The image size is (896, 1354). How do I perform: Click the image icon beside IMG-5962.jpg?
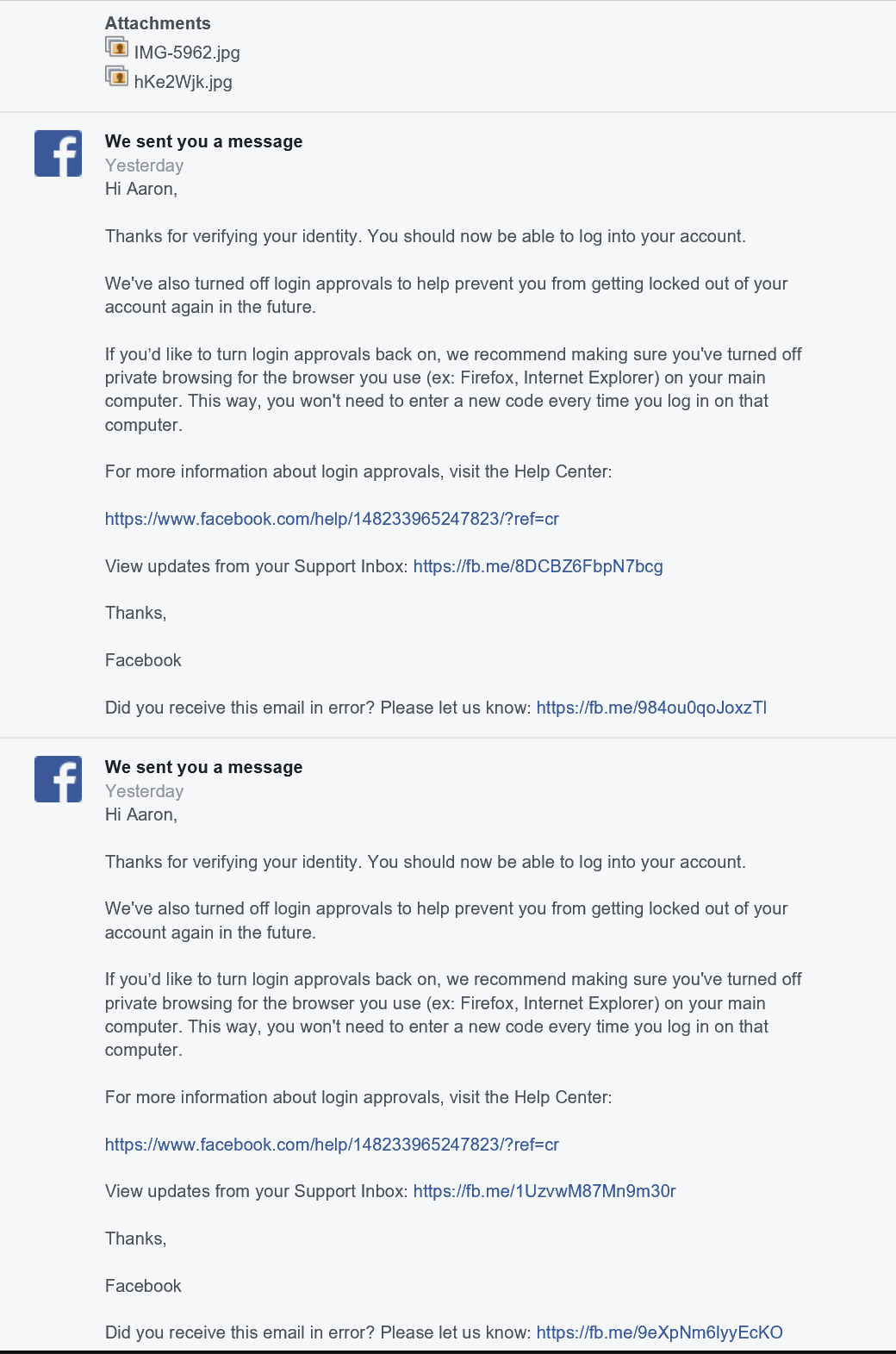coord(116,47)
